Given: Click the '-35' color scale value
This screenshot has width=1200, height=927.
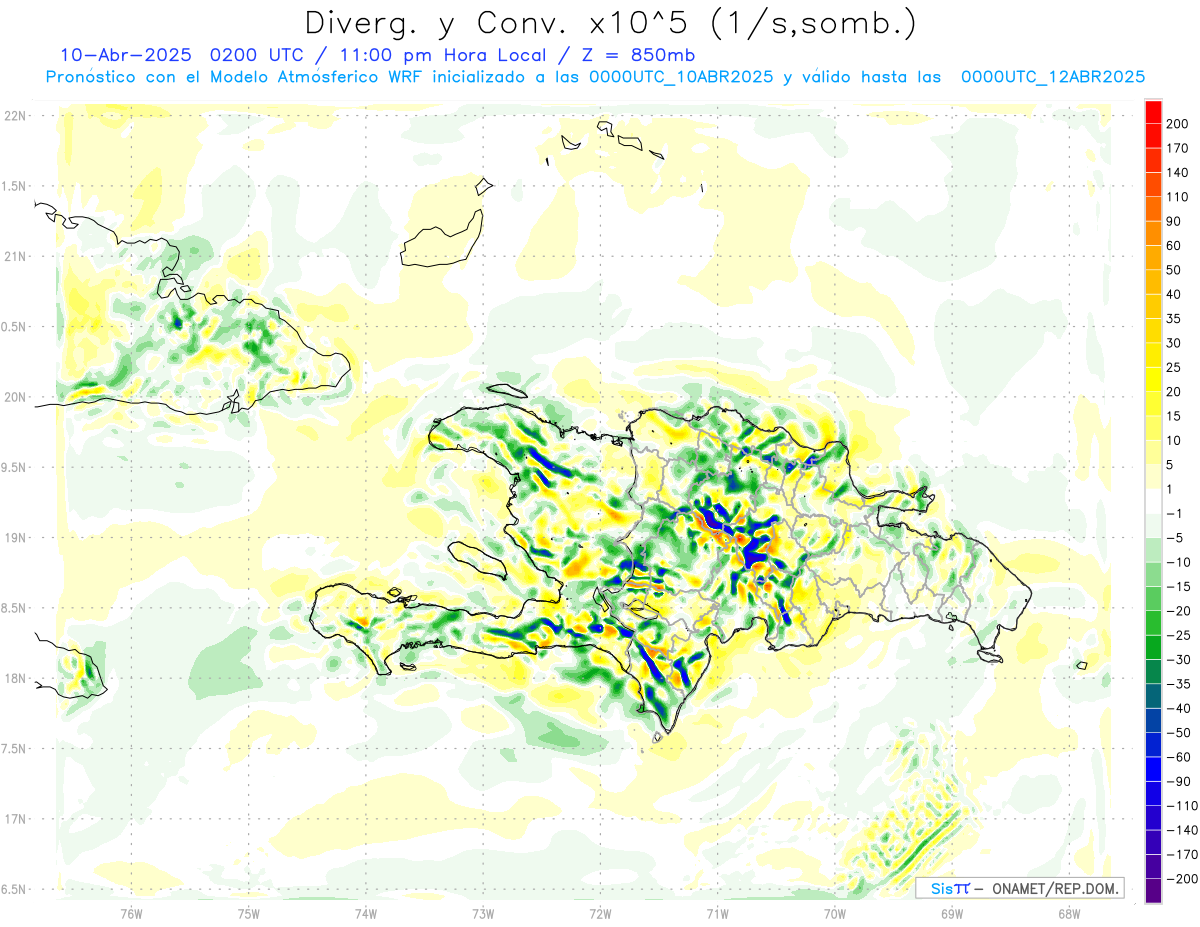Looking at the screenshot, I should [x=1181, y=685].
